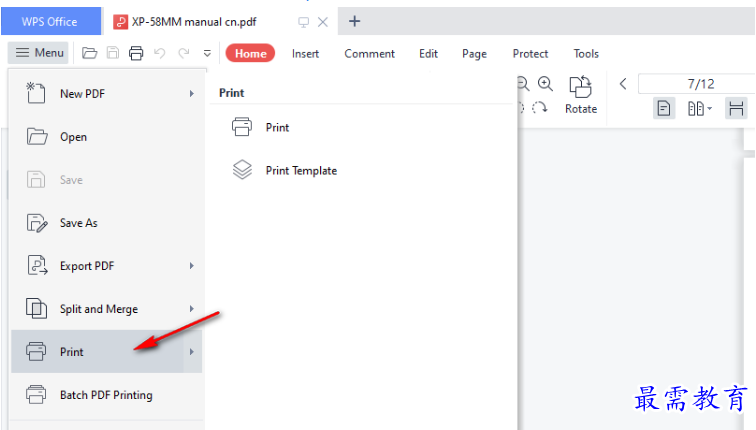
Task: Click the page number field 7/12
Action: [x=697, y=84]
